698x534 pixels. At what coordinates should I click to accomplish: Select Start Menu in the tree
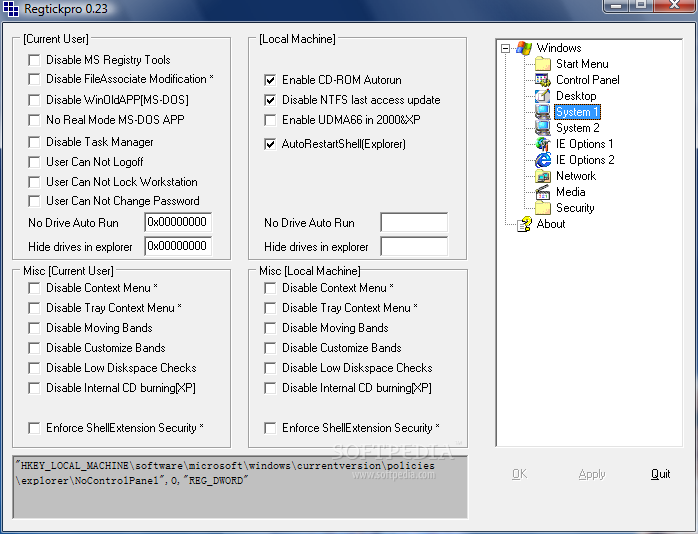click(x=582, y=64)
